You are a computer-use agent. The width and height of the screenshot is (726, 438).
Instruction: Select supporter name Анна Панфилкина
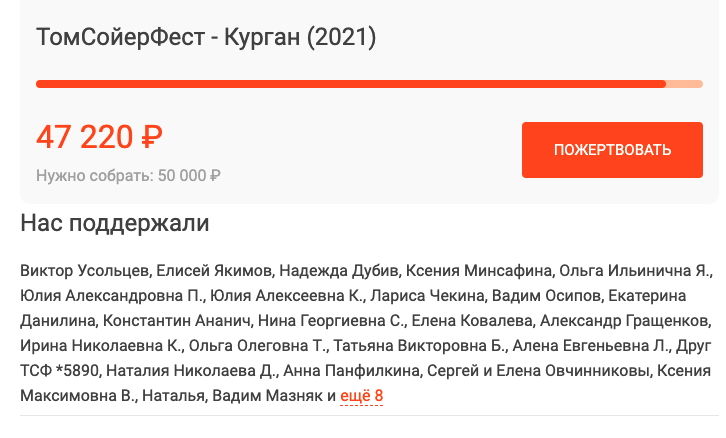point(351,371)
